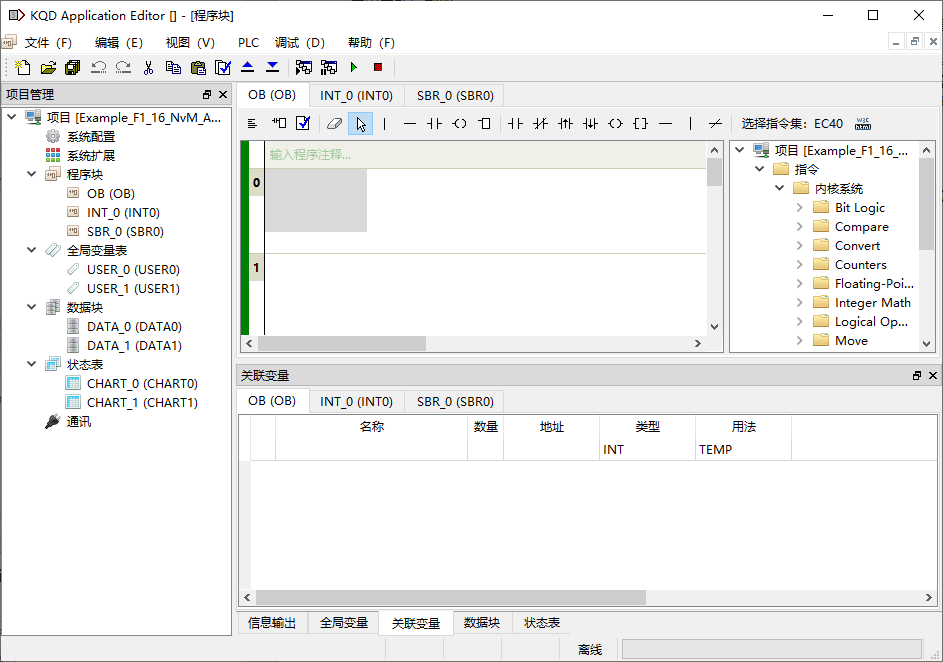Float the 关联变量 panel
943x662 pixels.
click(x=917, y=375)
